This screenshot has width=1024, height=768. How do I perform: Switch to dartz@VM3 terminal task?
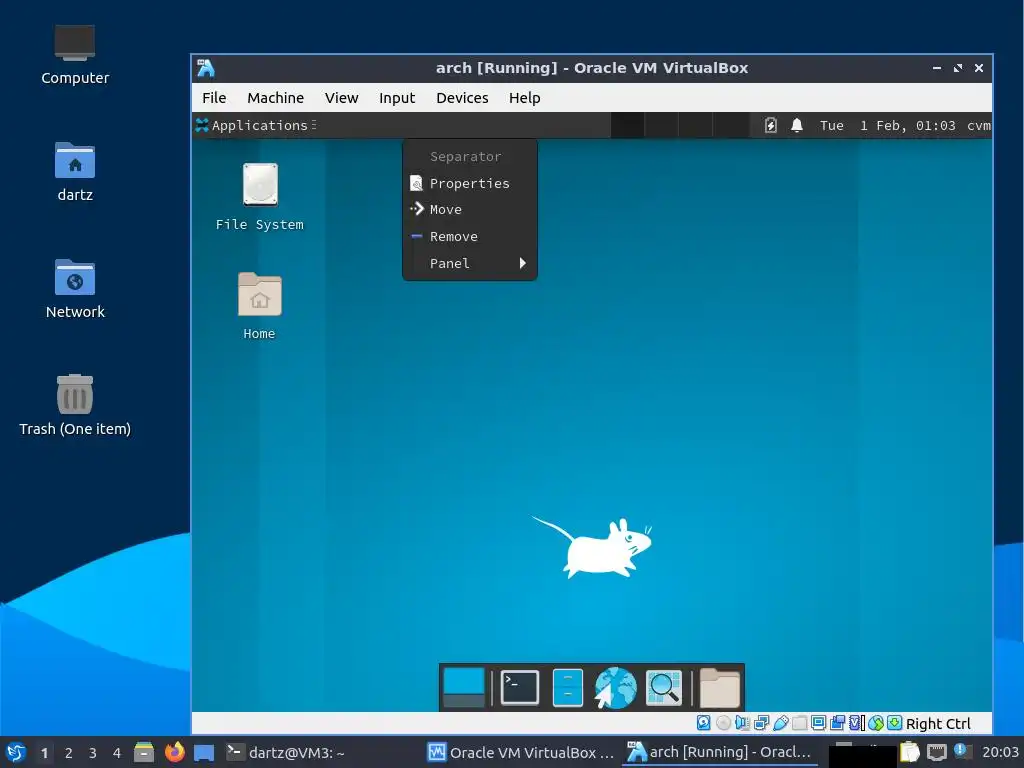click(x=286, y=752)
